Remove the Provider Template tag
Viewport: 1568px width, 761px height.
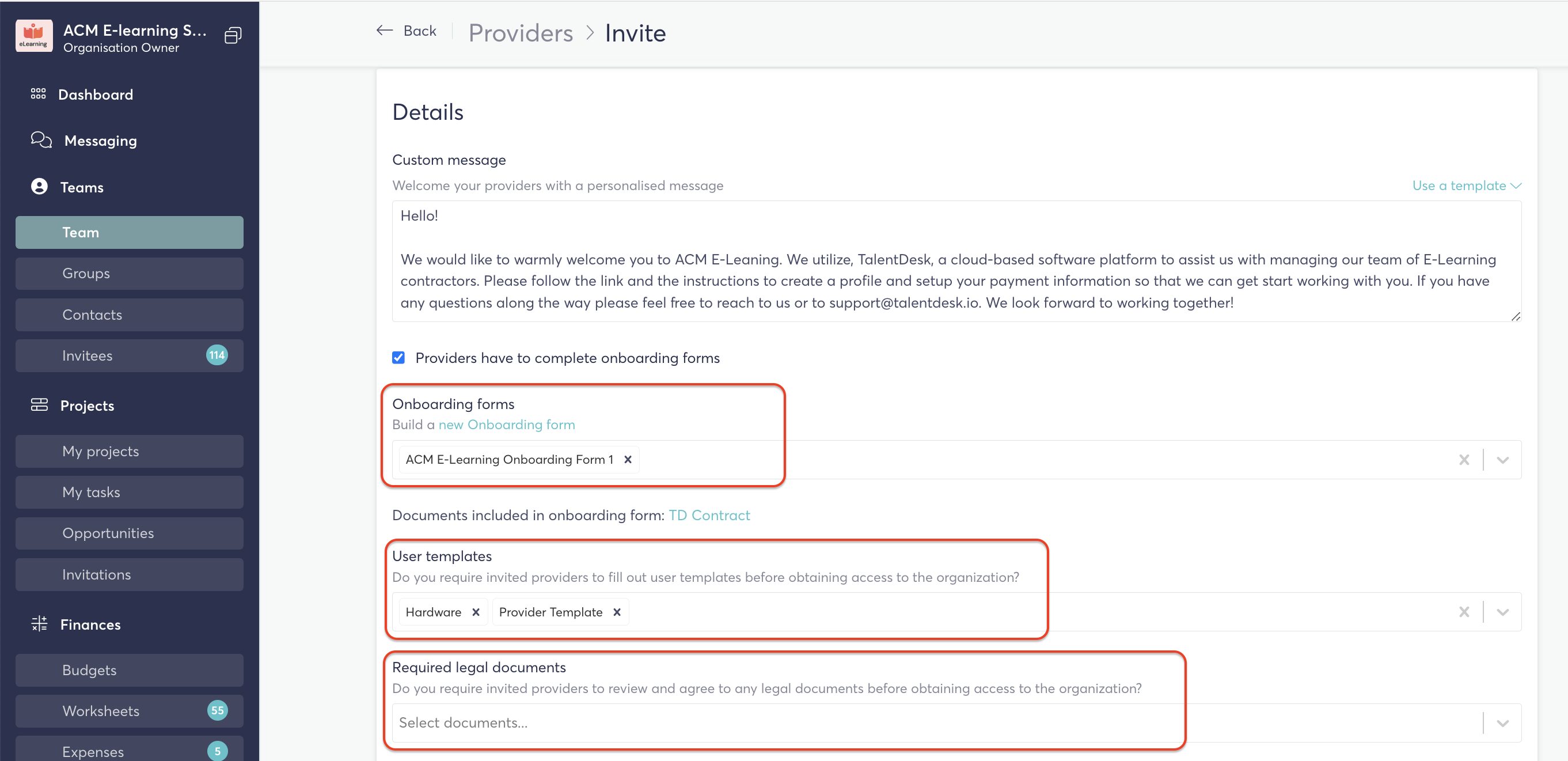tap(617, 612)
